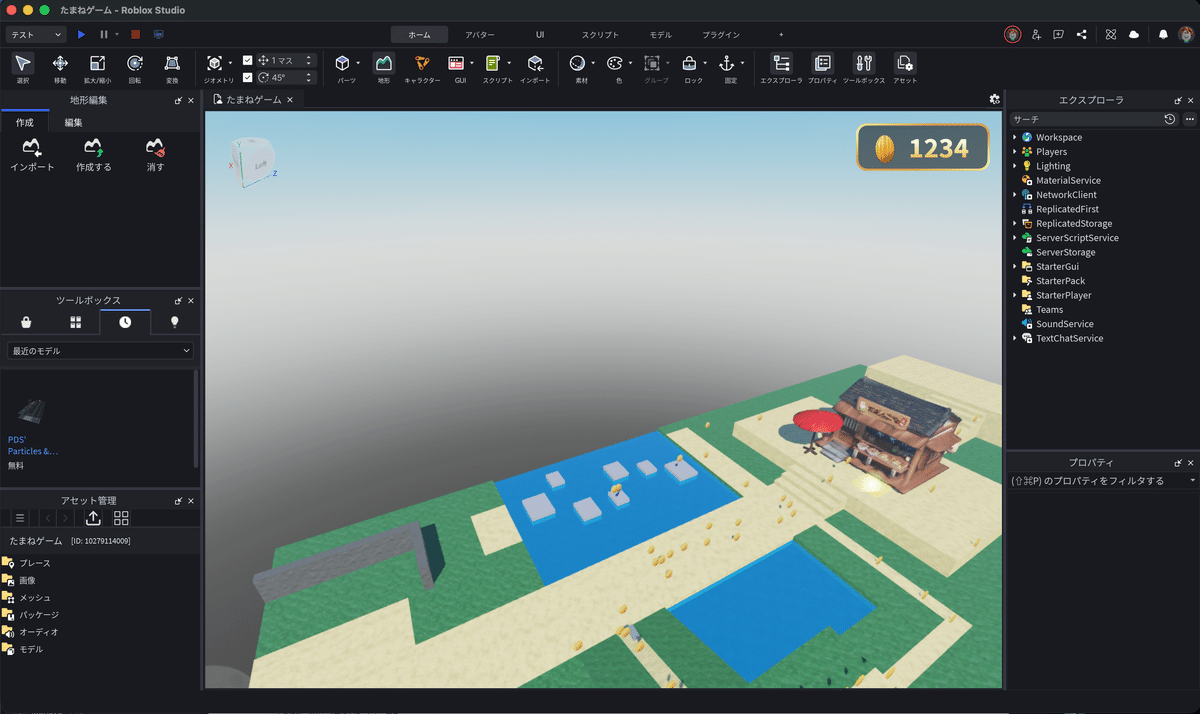
Task: Pick the Rotate (回転) tool
Action: [135, 67]
